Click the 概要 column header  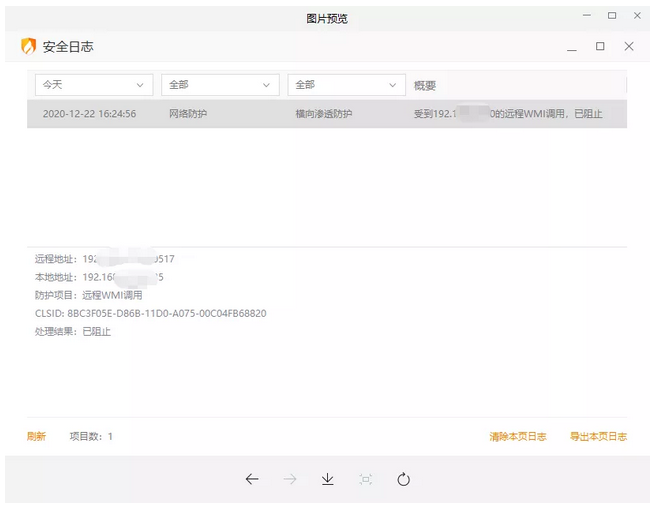425,86
